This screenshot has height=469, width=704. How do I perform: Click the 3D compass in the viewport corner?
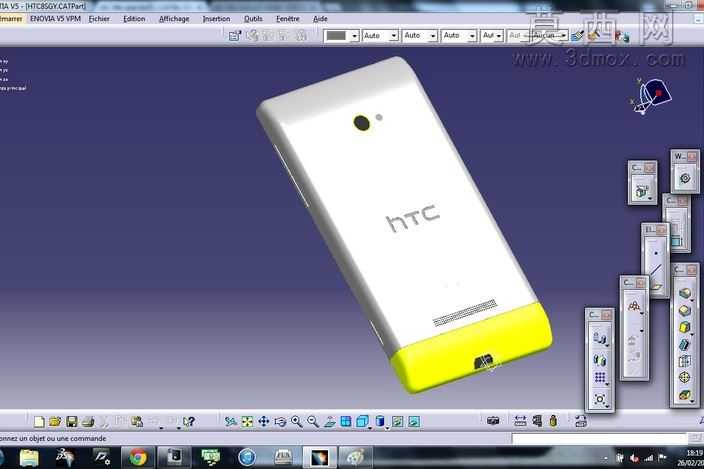click(651, 96)
